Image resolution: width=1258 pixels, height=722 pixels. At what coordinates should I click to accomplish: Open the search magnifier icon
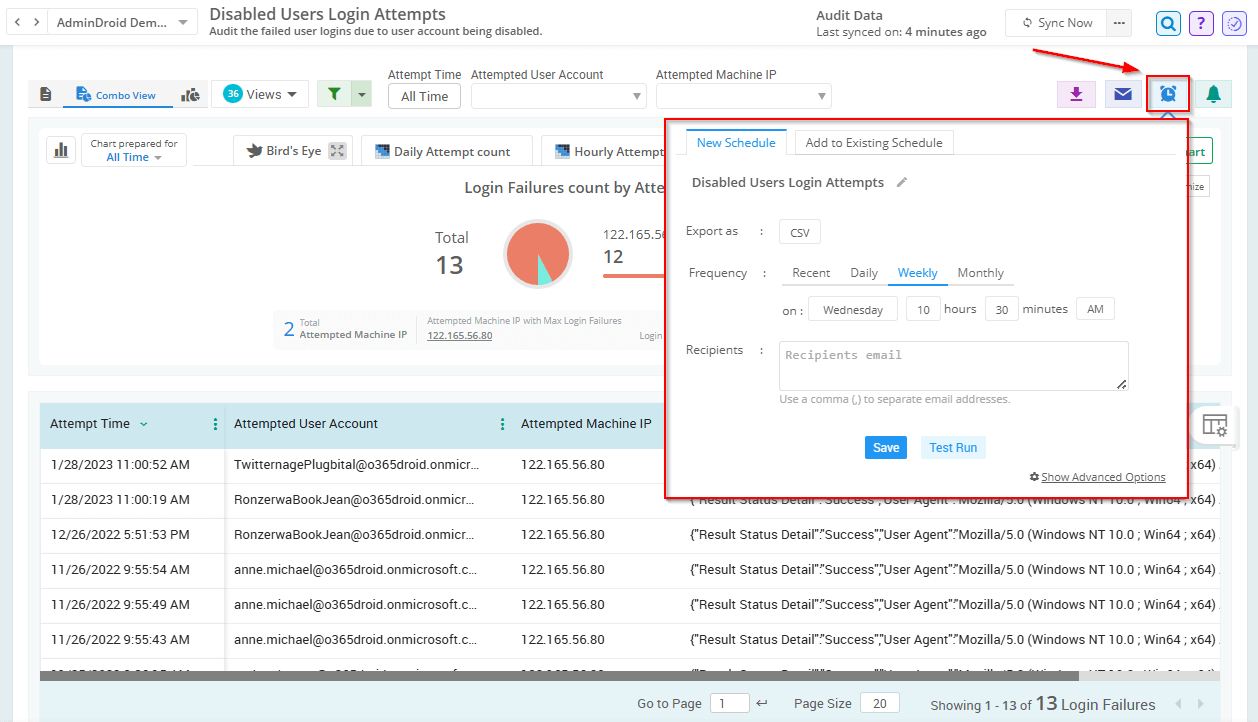1168,23
